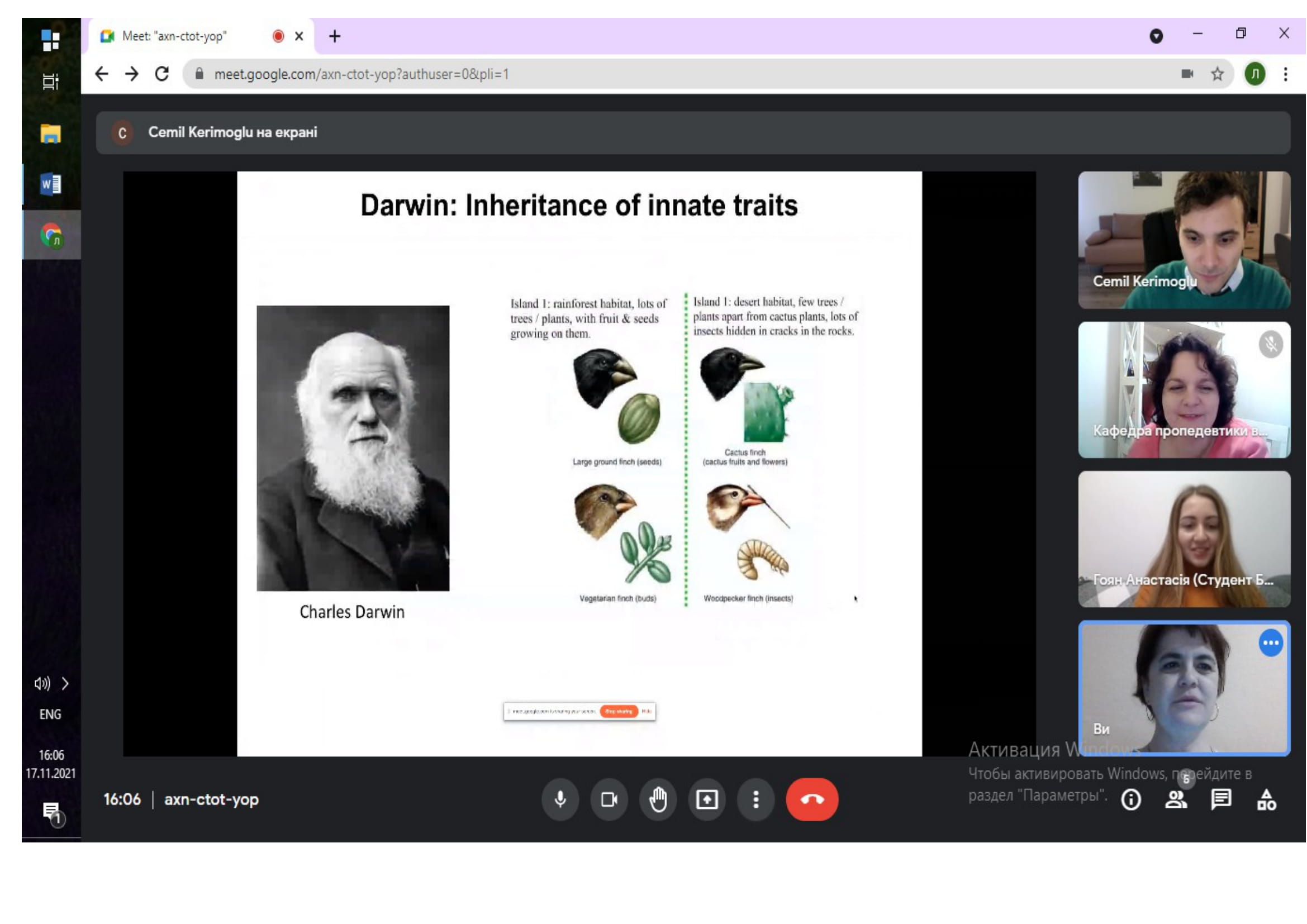This screenshot has width=1307, height=924.
Task: Open the in-call chat panel
Action: (x=1221, y=799)
